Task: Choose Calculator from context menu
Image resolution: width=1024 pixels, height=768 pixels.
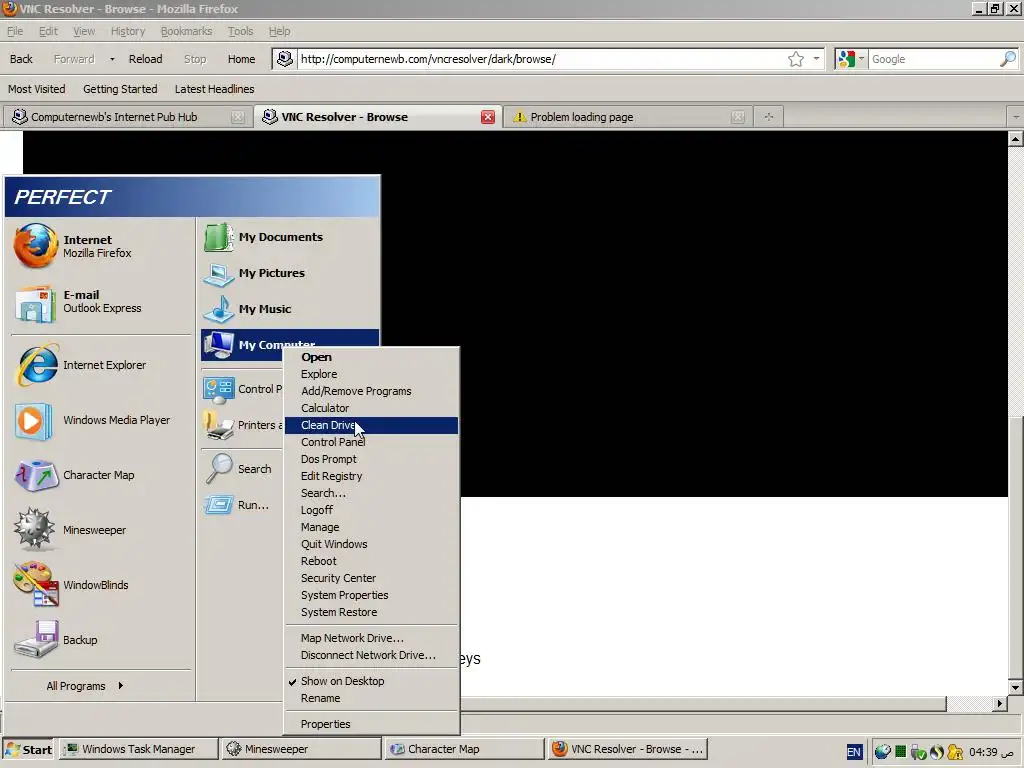Action: (x=372, y=408)
